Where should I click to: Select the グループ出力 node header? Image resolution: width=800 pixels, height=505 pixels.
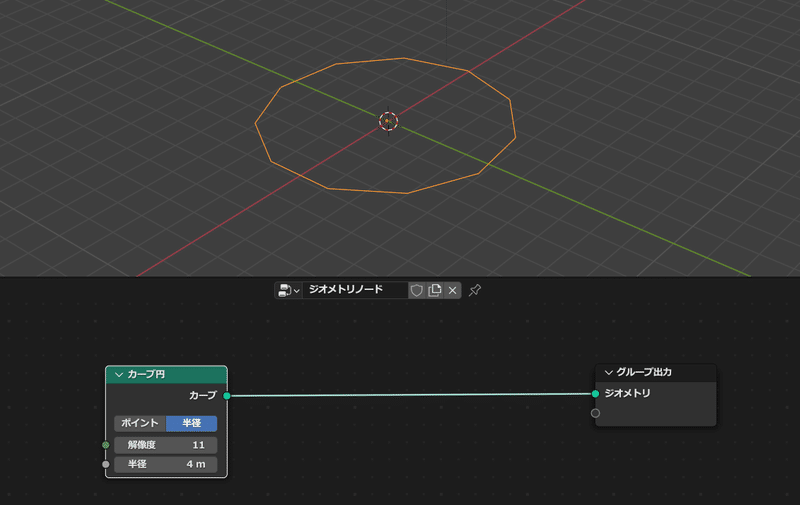point(656,372)
